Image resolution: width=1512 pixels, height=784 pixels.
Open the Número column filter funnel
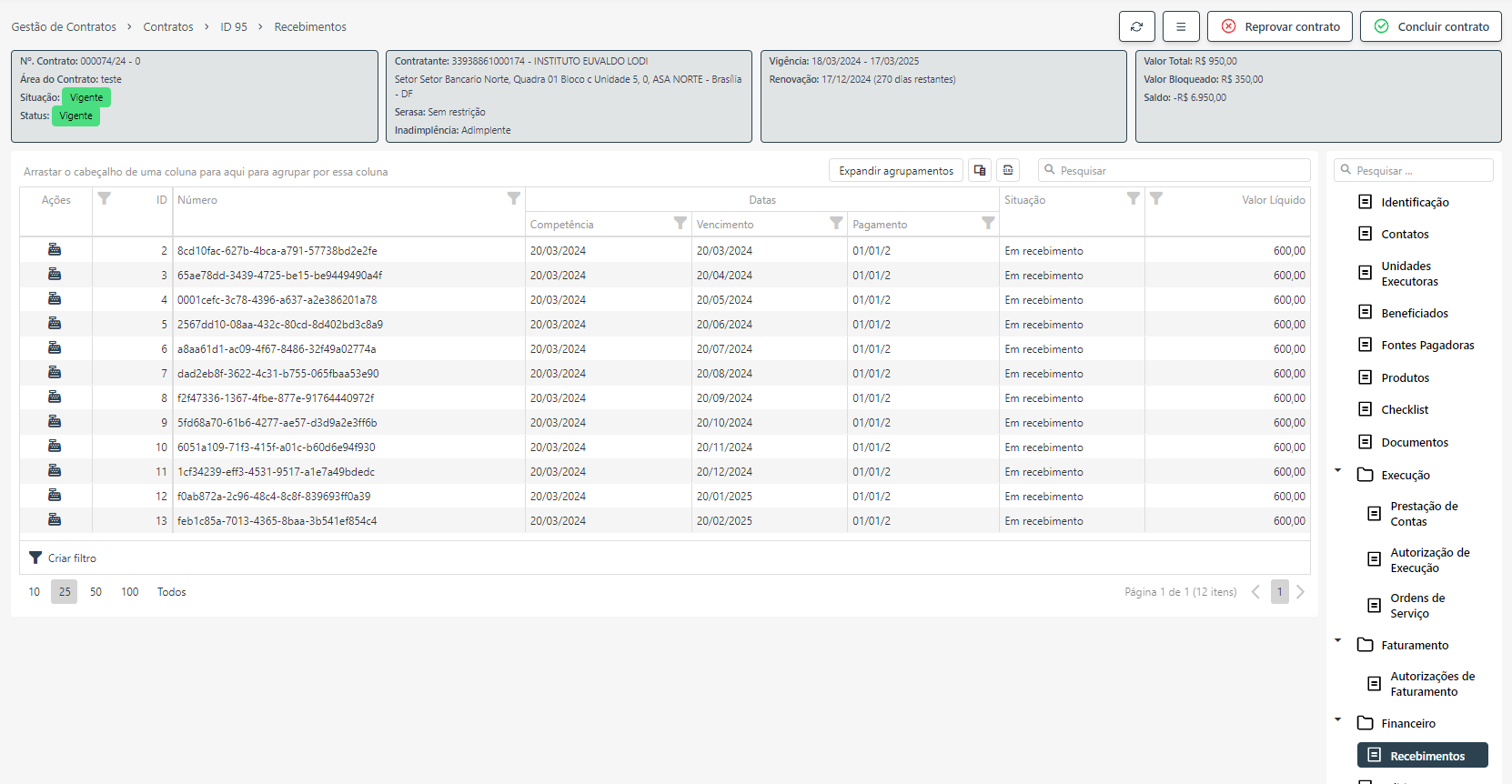coord(513,198)
